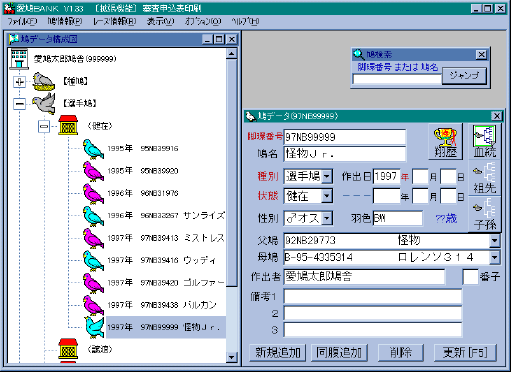
Task: Open race history with the trophy 翔歴 button
Action: [446, 142]
